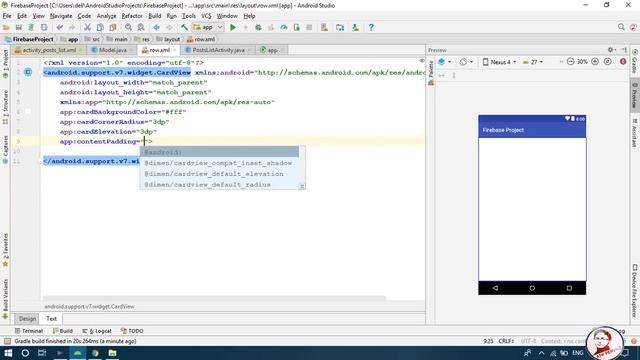The height and width of the screenshot is (360, 640).
Task: Click the Windows Start button
Action: point(8,353)
